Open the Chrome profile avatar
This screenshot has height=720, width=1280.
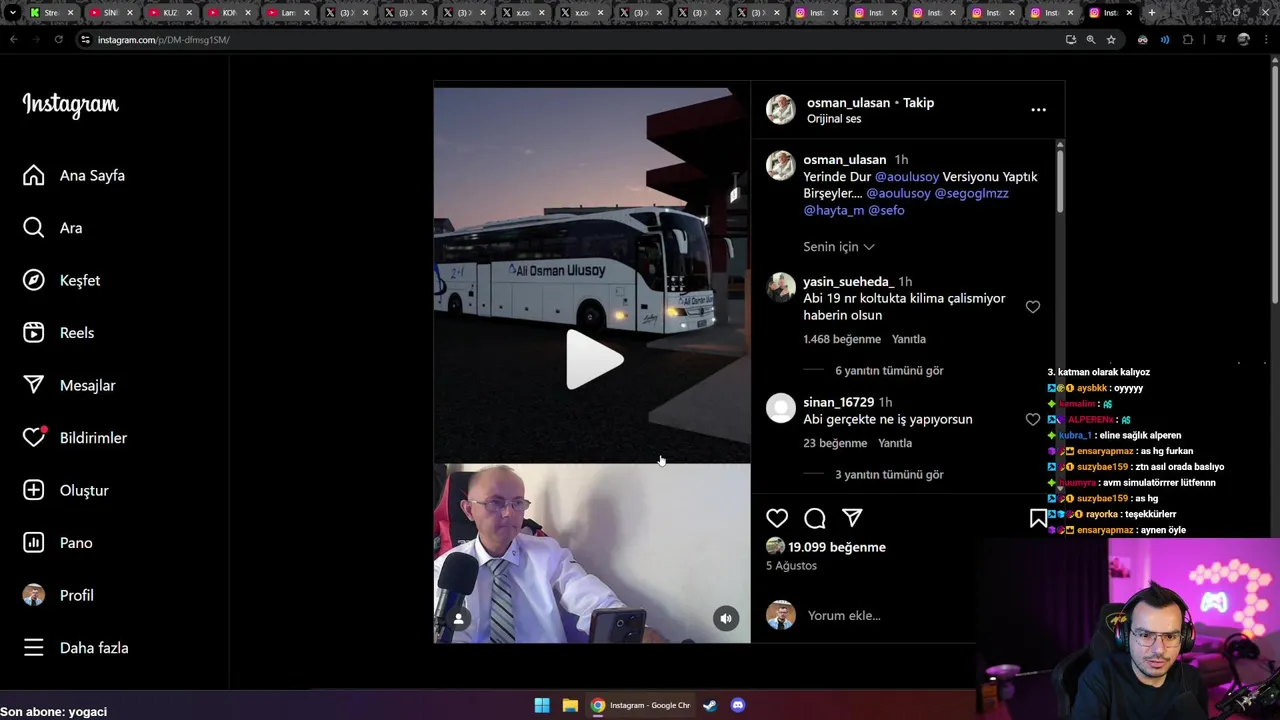(x=1244, y=40)
